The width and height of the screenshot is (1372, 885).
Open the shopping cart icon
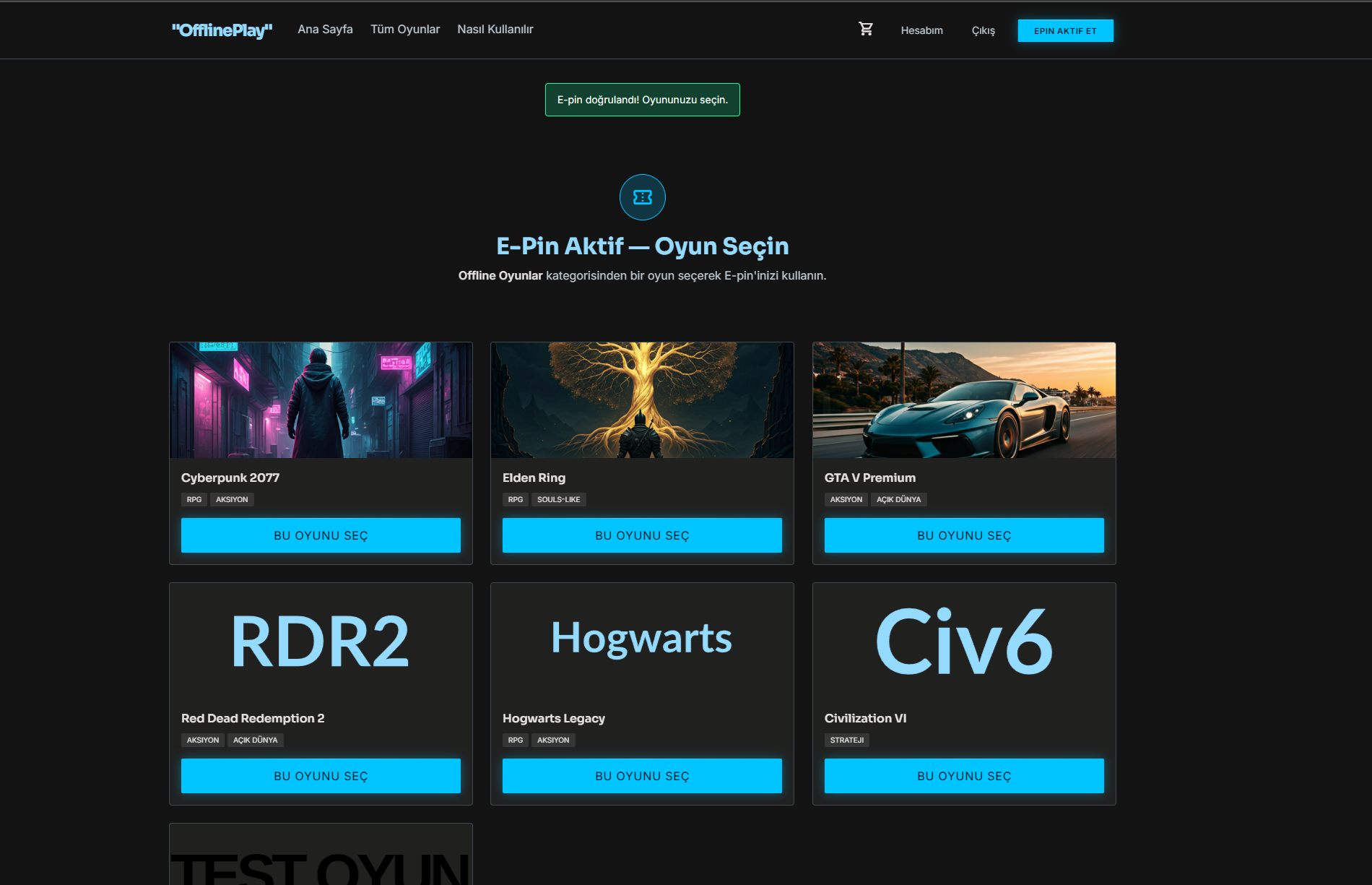pyautogui.click(x=866, y=29)
